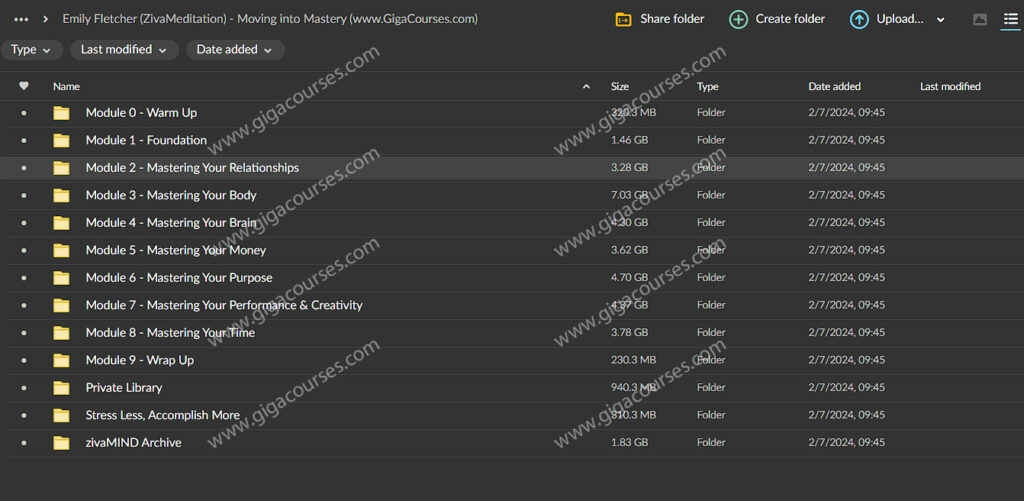
Task: Expand the Upload options dropdown arrow
Action: [x=941, y=19]
